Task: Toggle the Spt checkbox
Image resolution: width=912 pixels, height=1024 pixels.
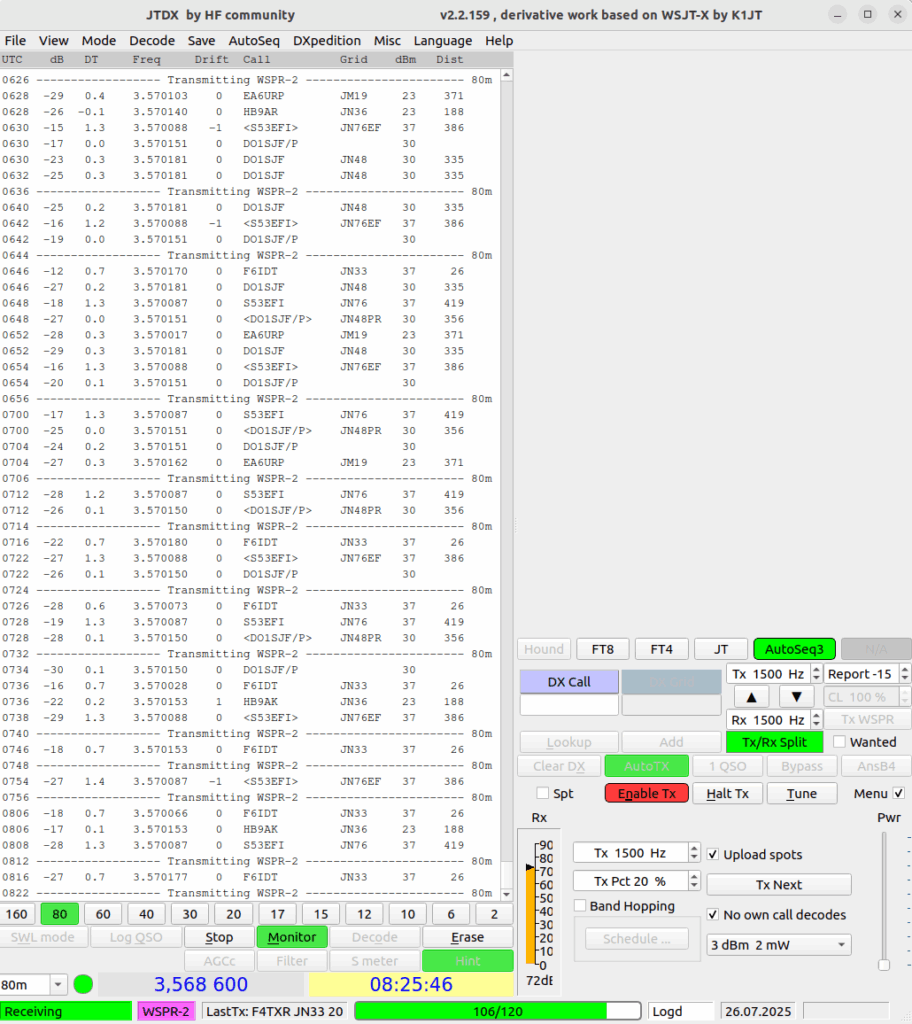Action: click(x=542, y=793)
